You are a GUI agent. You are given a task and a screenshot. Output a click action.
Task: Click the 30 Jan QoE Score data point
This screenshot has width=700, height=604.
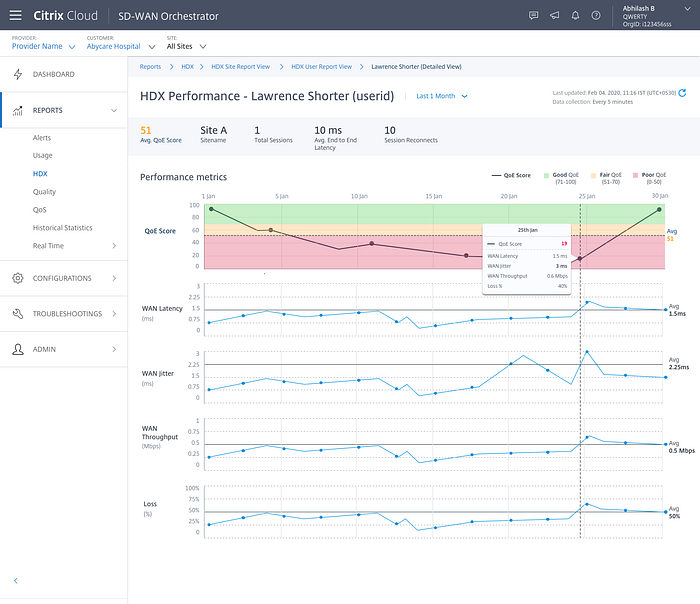click(659, 209)
